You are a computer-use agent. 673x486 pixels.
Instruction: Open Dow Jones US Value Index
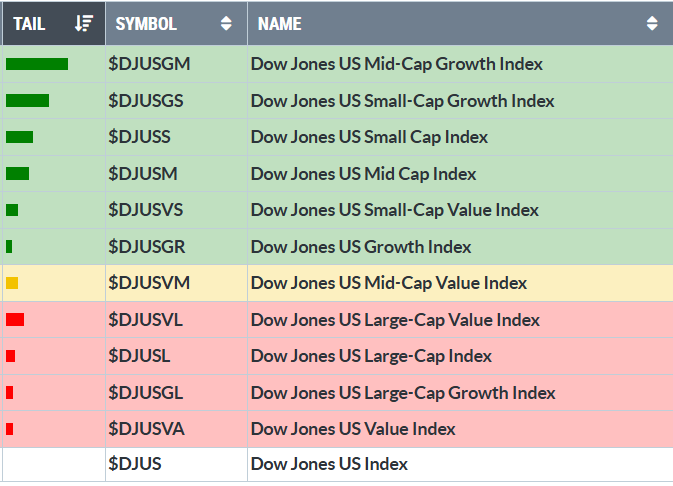point(353,429)
